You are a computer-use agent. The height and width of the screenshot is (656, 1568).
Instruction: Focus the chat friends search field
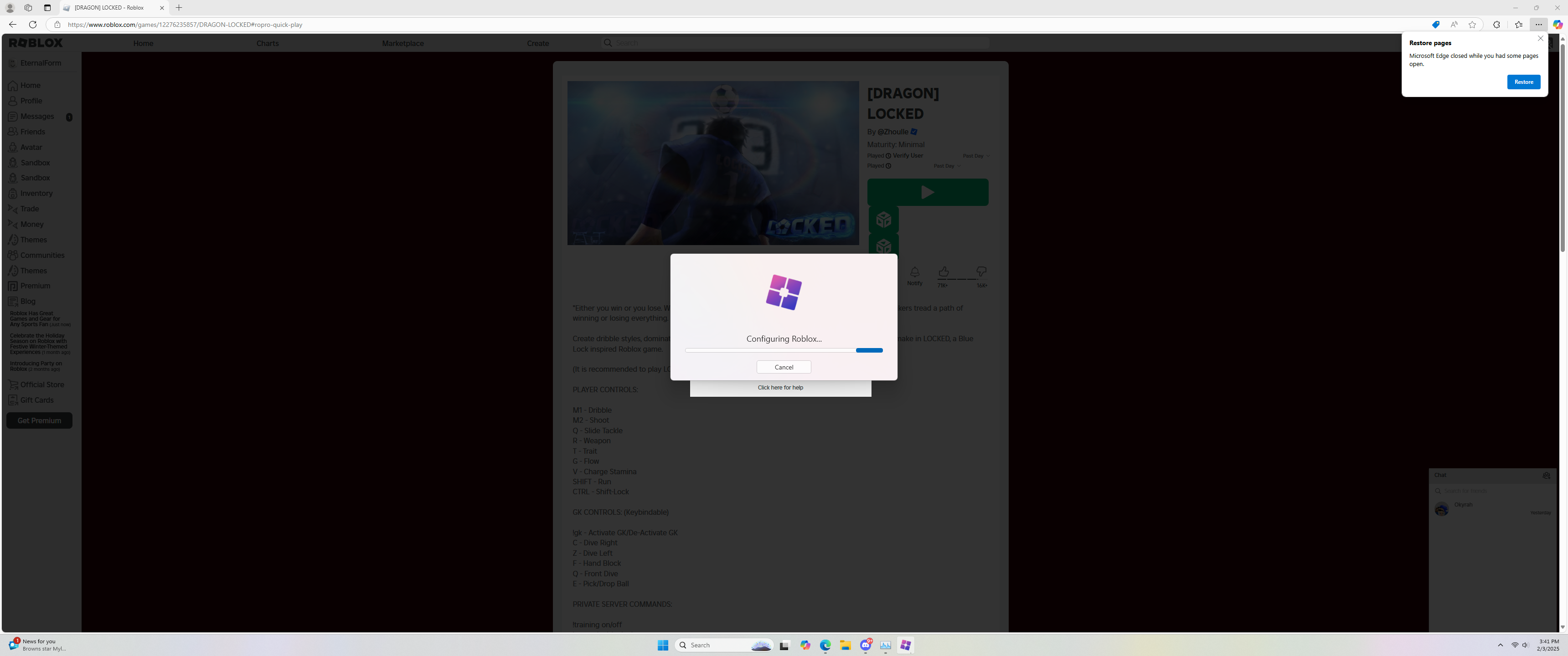point(1492,491)
